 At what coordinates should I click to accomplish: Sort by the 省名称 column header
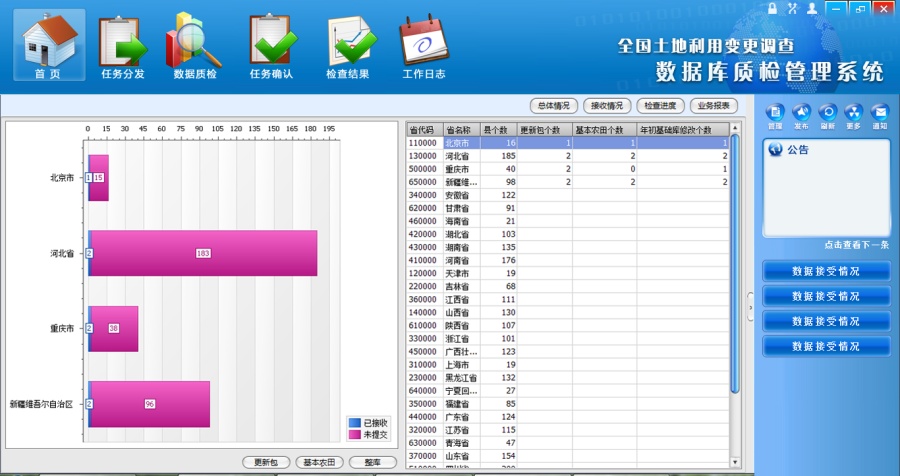461,130
